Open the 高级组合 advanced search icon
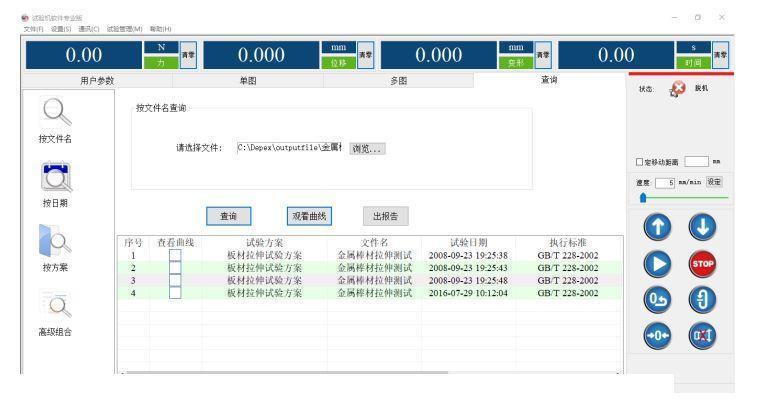The image size is (779, 409). point(56,304)
